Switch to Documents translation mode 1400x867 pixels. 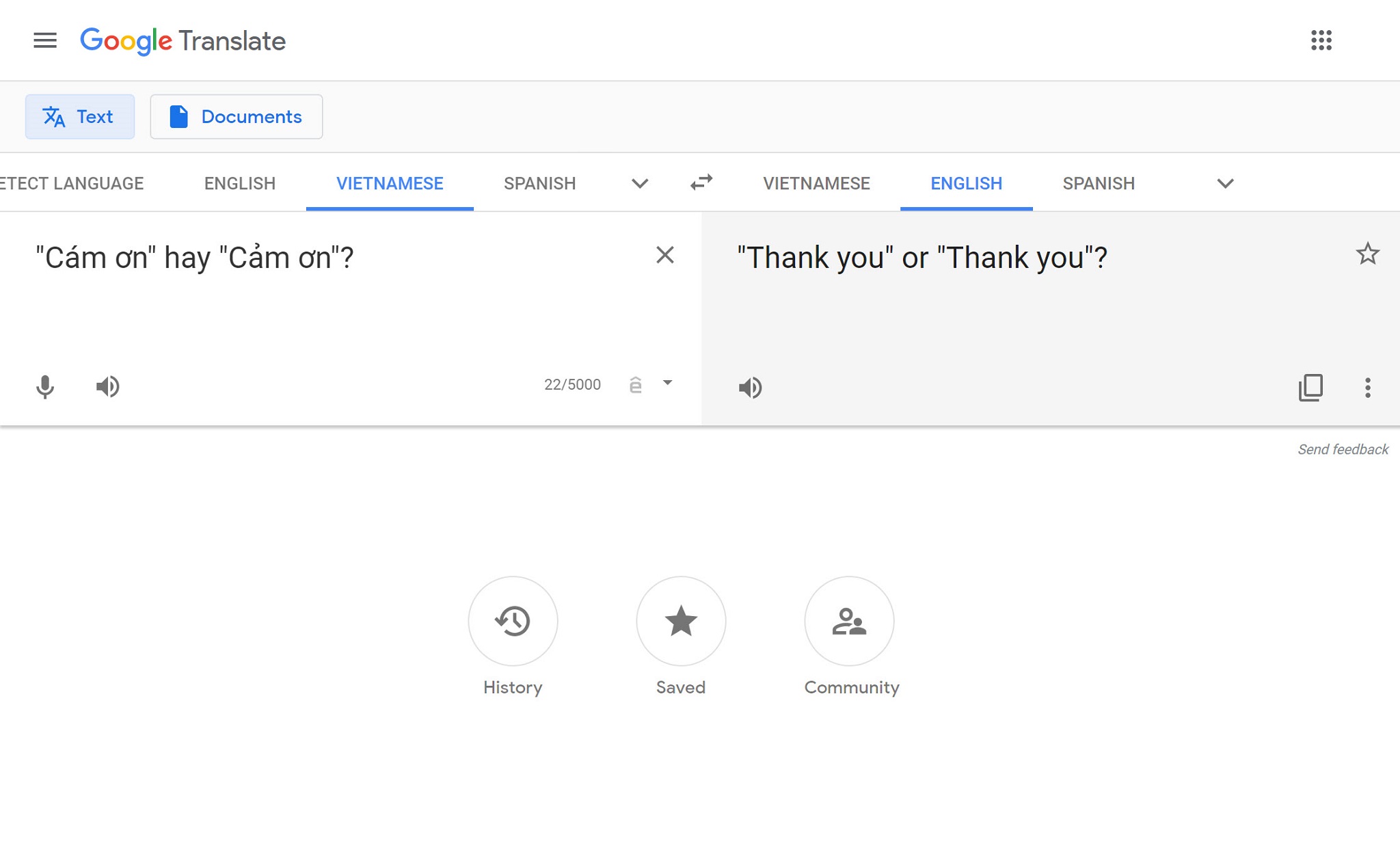[236, 117]
